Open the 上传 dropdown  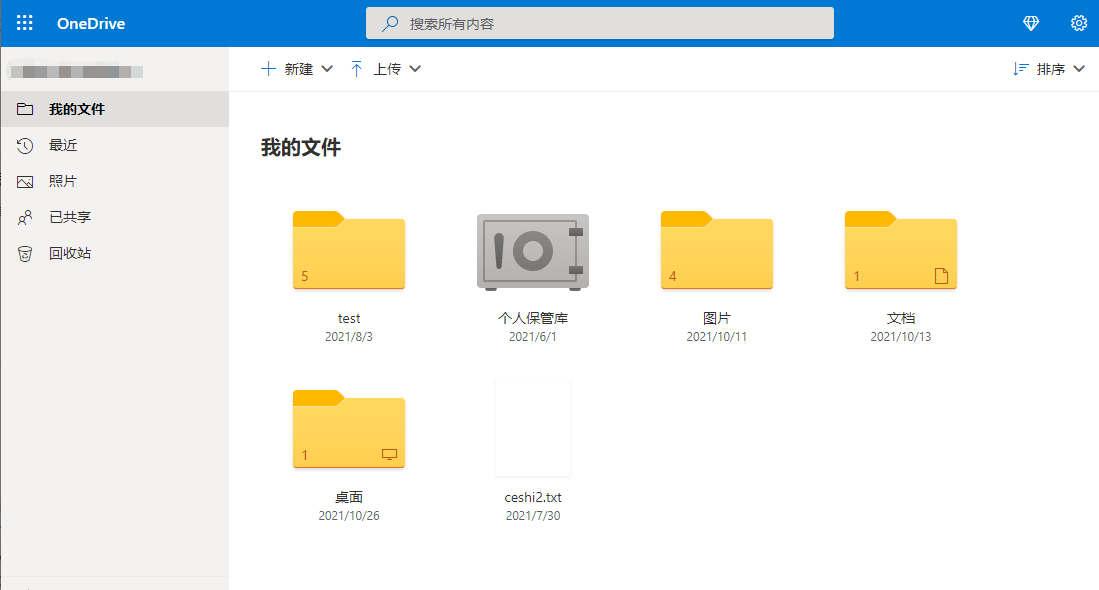coord(385,69)
